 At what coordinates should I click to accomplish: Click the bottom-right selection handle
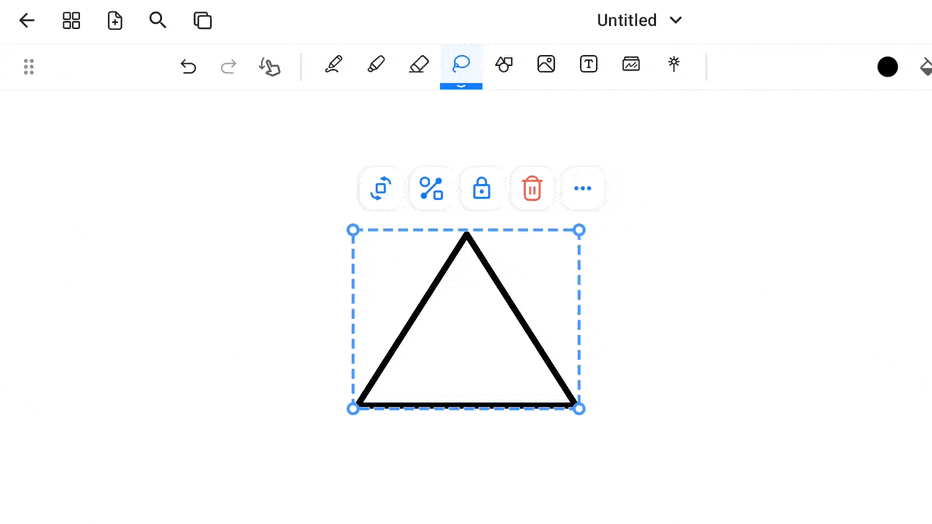[580, 409]
